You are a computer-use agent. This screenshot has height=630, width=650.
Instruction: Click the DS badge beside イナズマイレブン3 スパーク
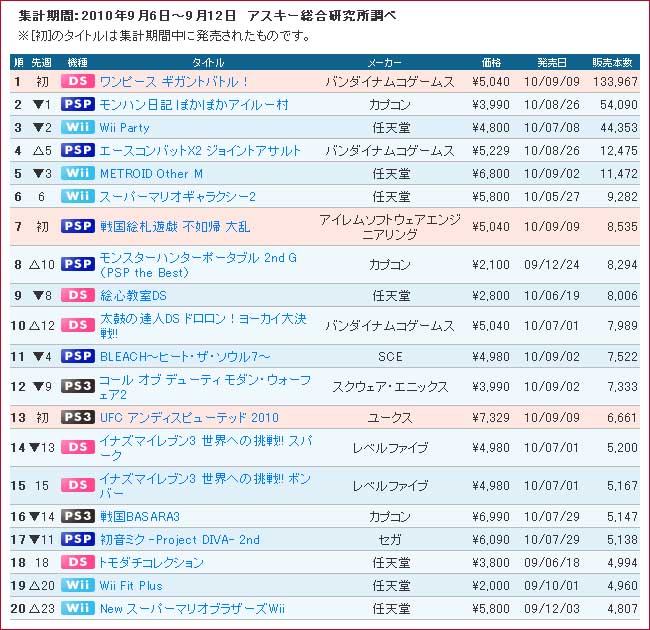pos(78,447)
